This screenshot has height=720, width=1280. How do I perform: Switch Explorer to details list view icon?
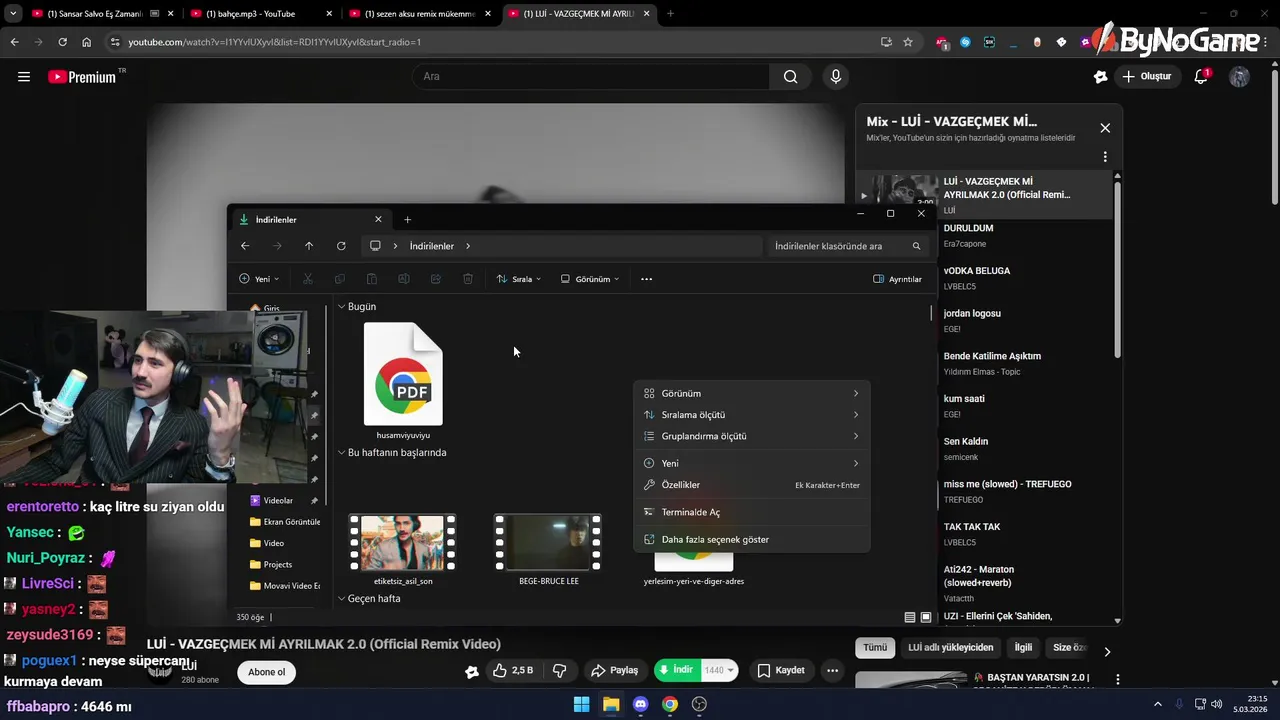click(x=910, y=617)
